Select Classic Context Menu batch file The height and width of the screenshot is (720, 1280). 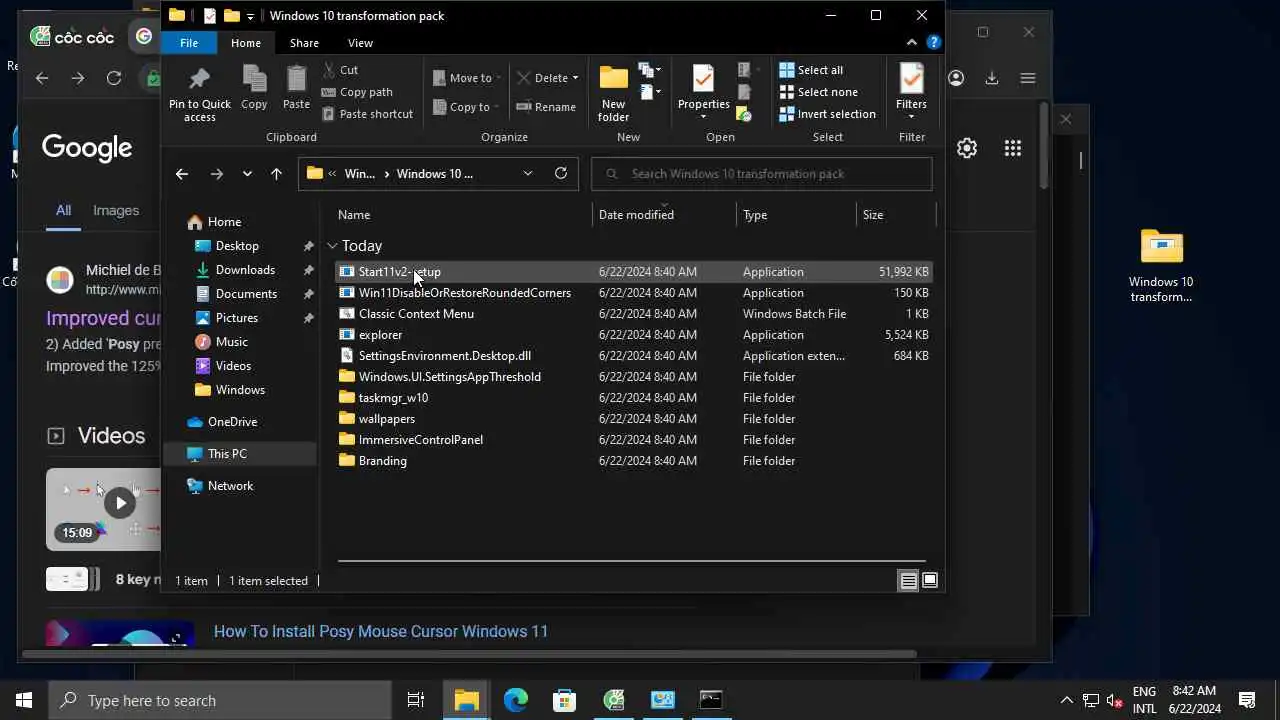[633, 314]
